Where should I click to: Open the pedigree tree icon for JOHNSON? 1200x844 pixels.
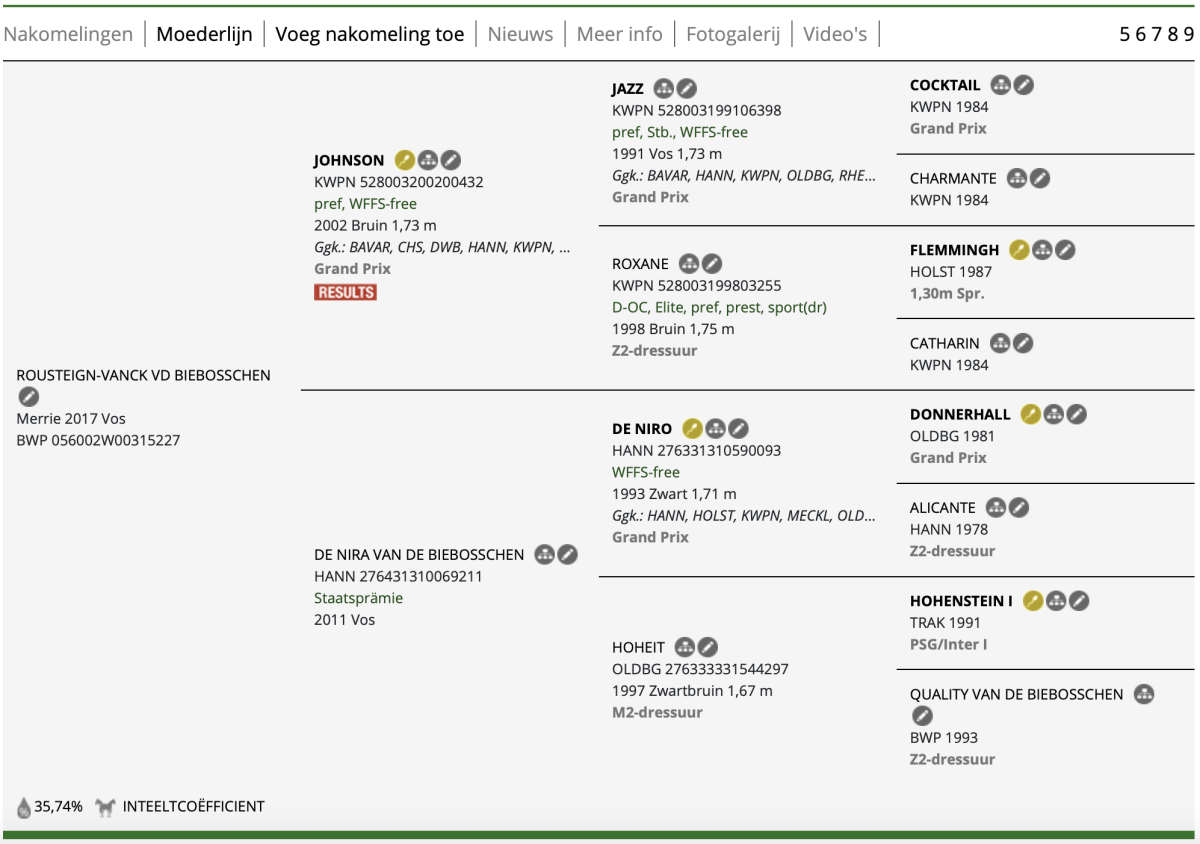point(428,160)
